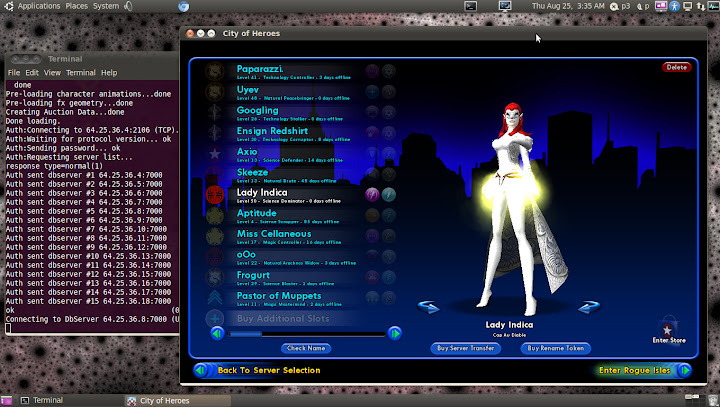Open the Terminal View menu

pyautogui.click(x=52, y=73)
